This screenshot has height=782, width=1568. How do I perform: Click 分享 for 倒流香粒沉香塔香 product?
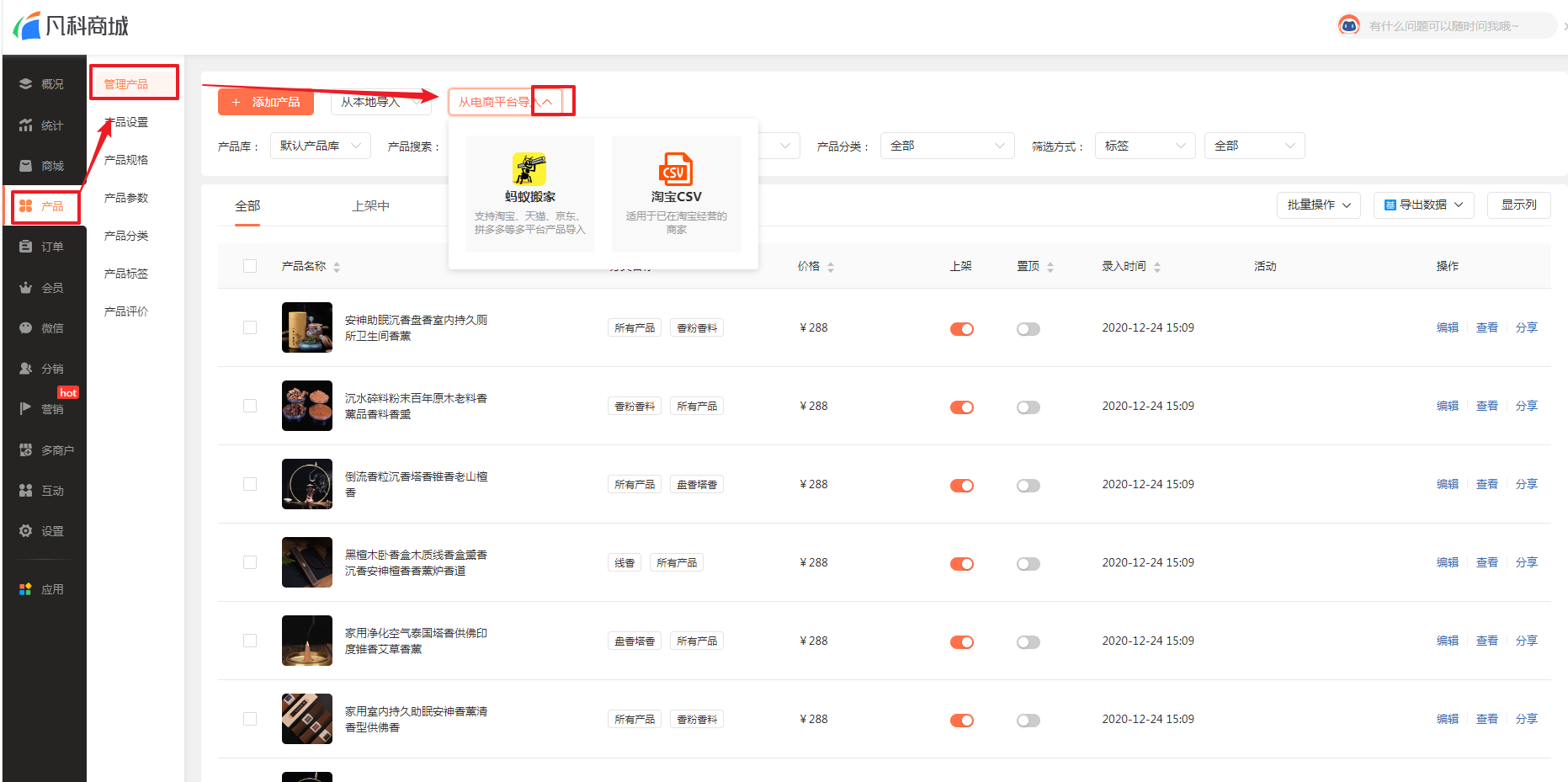pos(1527,484)
